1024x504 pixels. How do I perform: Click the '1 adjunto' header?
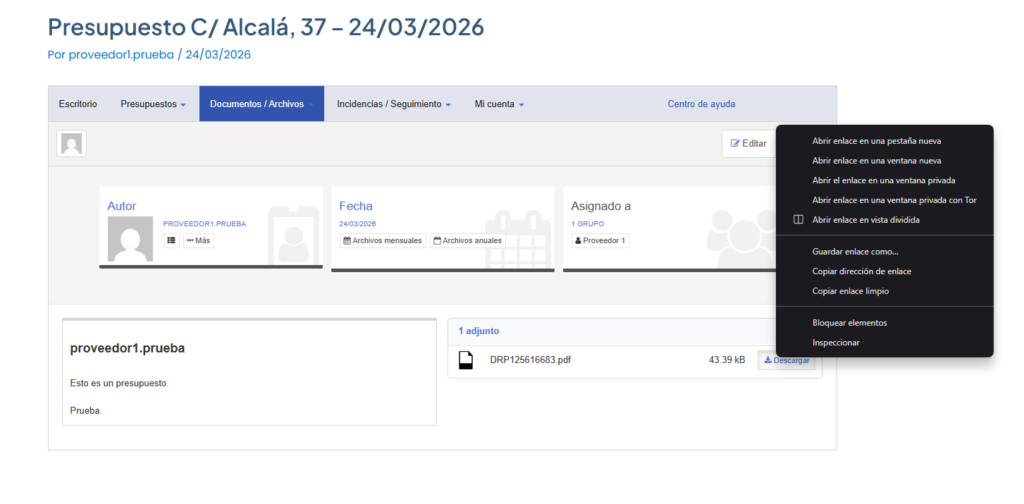pyautogui.click(x=479, y=331)
